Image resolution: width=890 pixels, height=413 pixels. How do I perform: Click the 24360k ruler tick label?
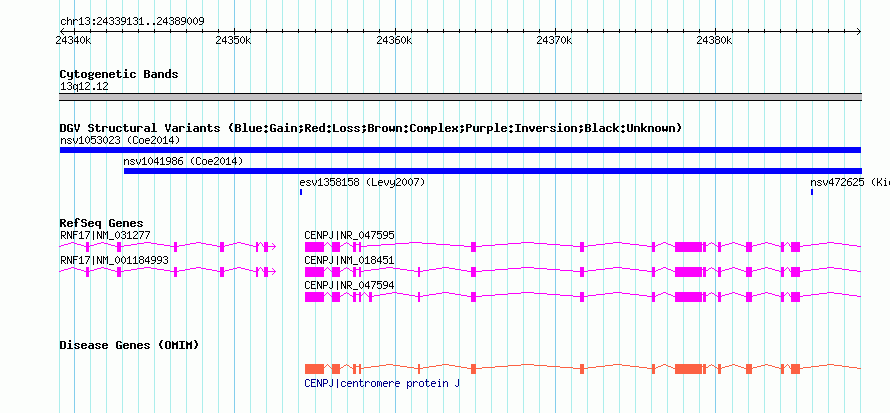[394, 41]
